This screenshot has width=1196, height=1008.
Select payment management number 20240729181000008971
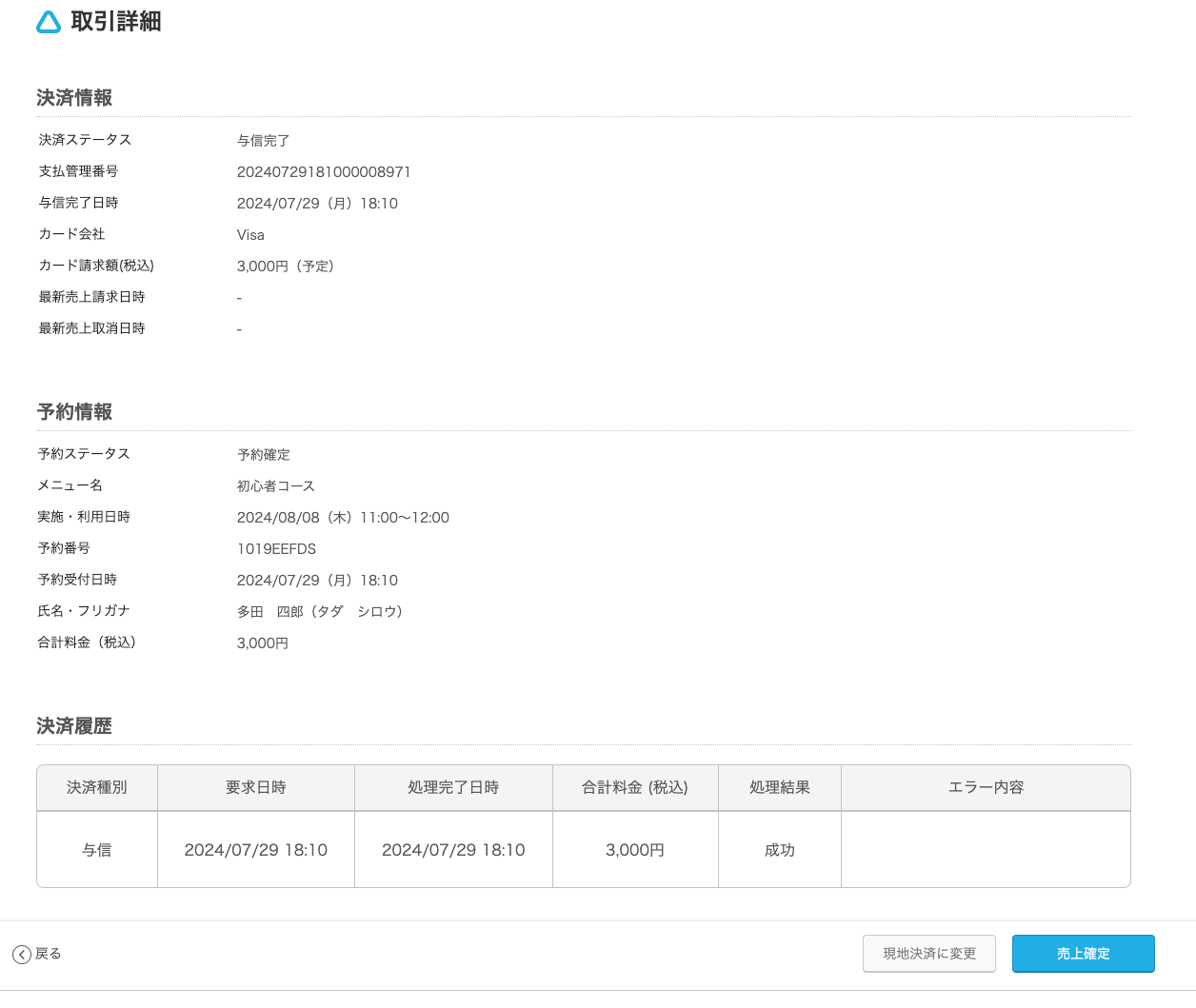coord(324,172)
